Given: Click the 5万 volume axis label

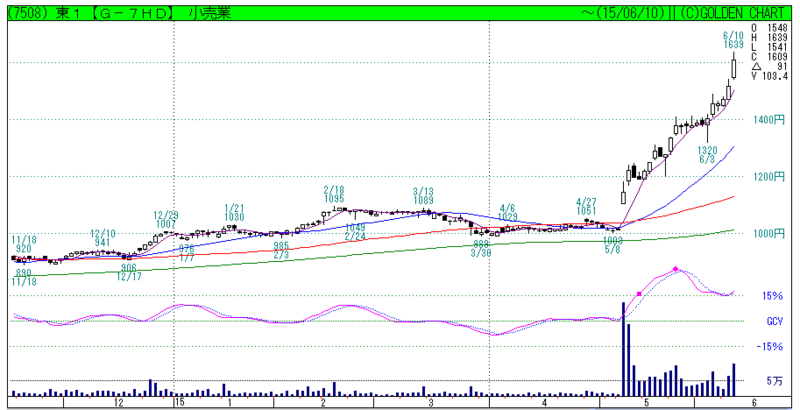Looking at the screenshot, I should click(x=774, y=381).
